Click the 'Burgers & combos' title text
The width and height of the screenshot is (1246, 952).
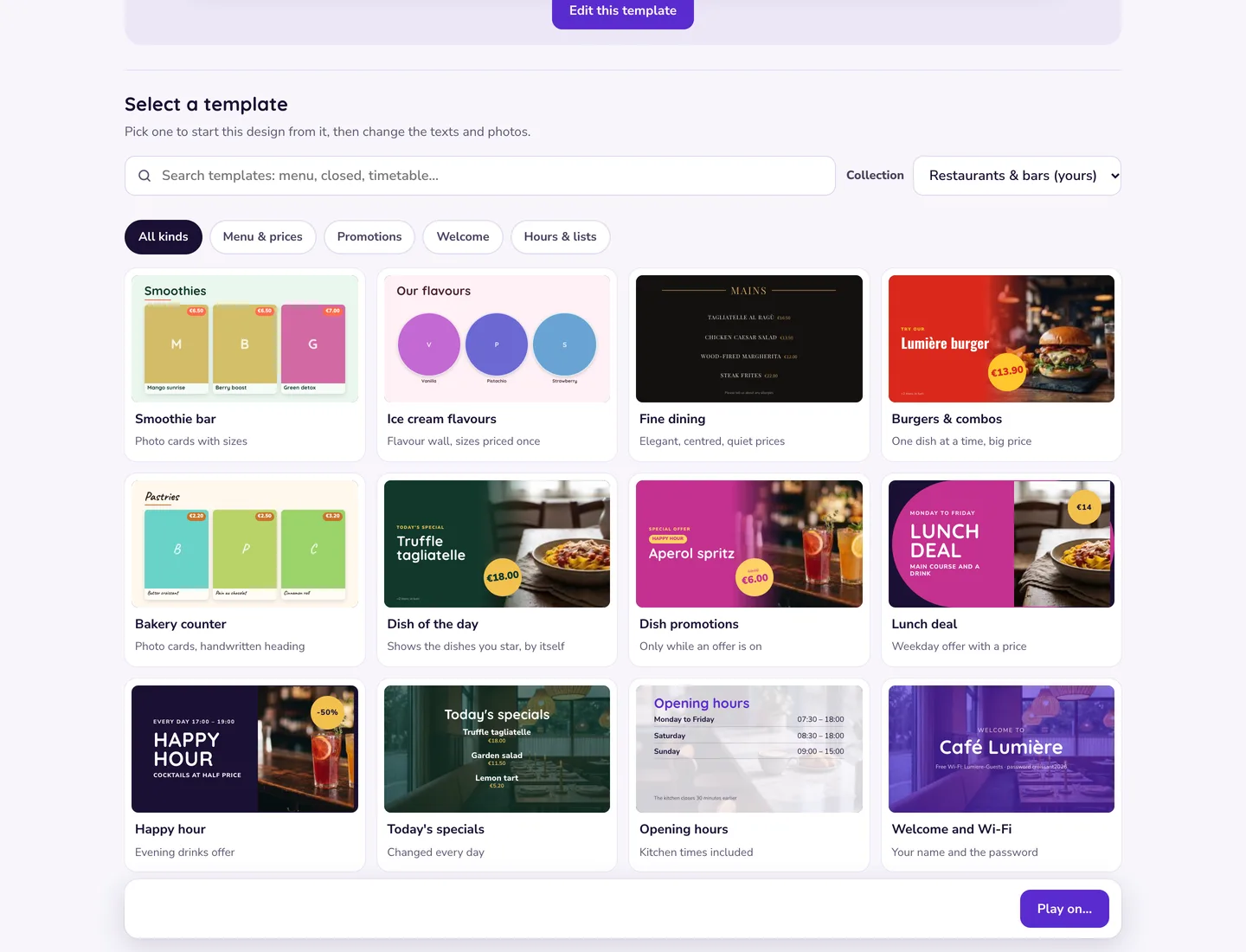click(x=947, y=419)
